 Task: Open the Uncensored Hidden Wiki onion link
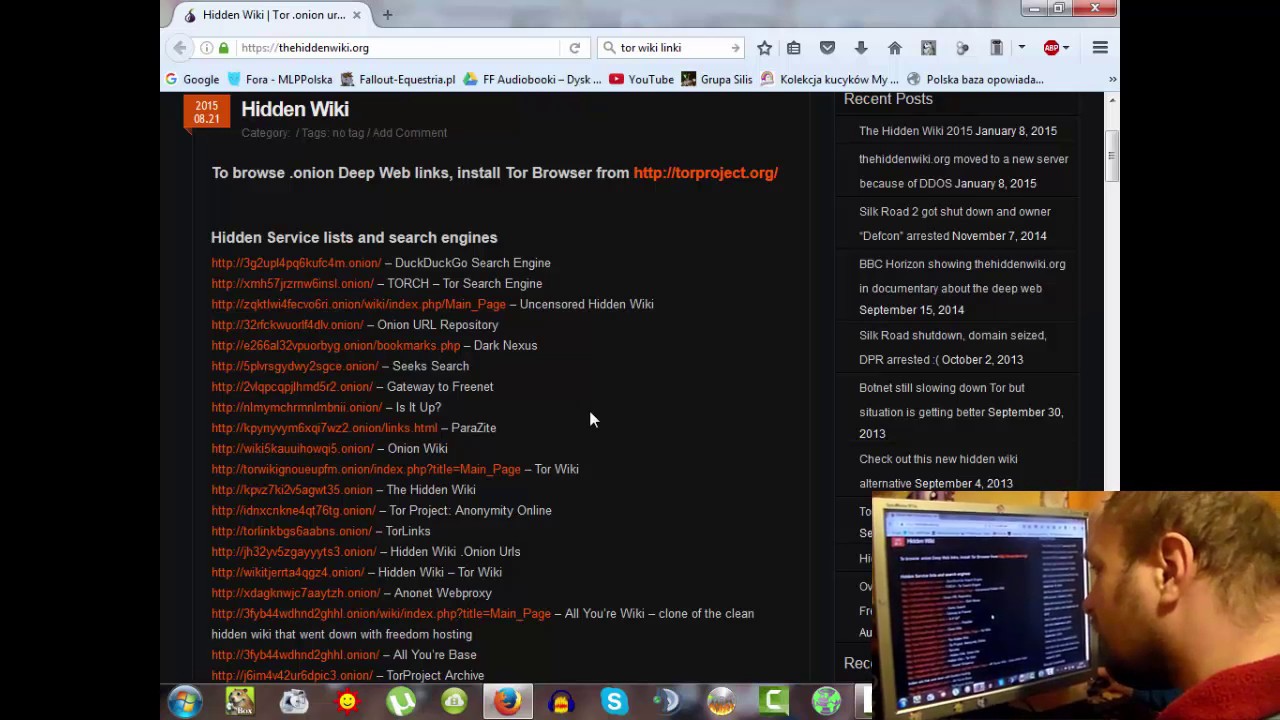[x=358, y=304]
